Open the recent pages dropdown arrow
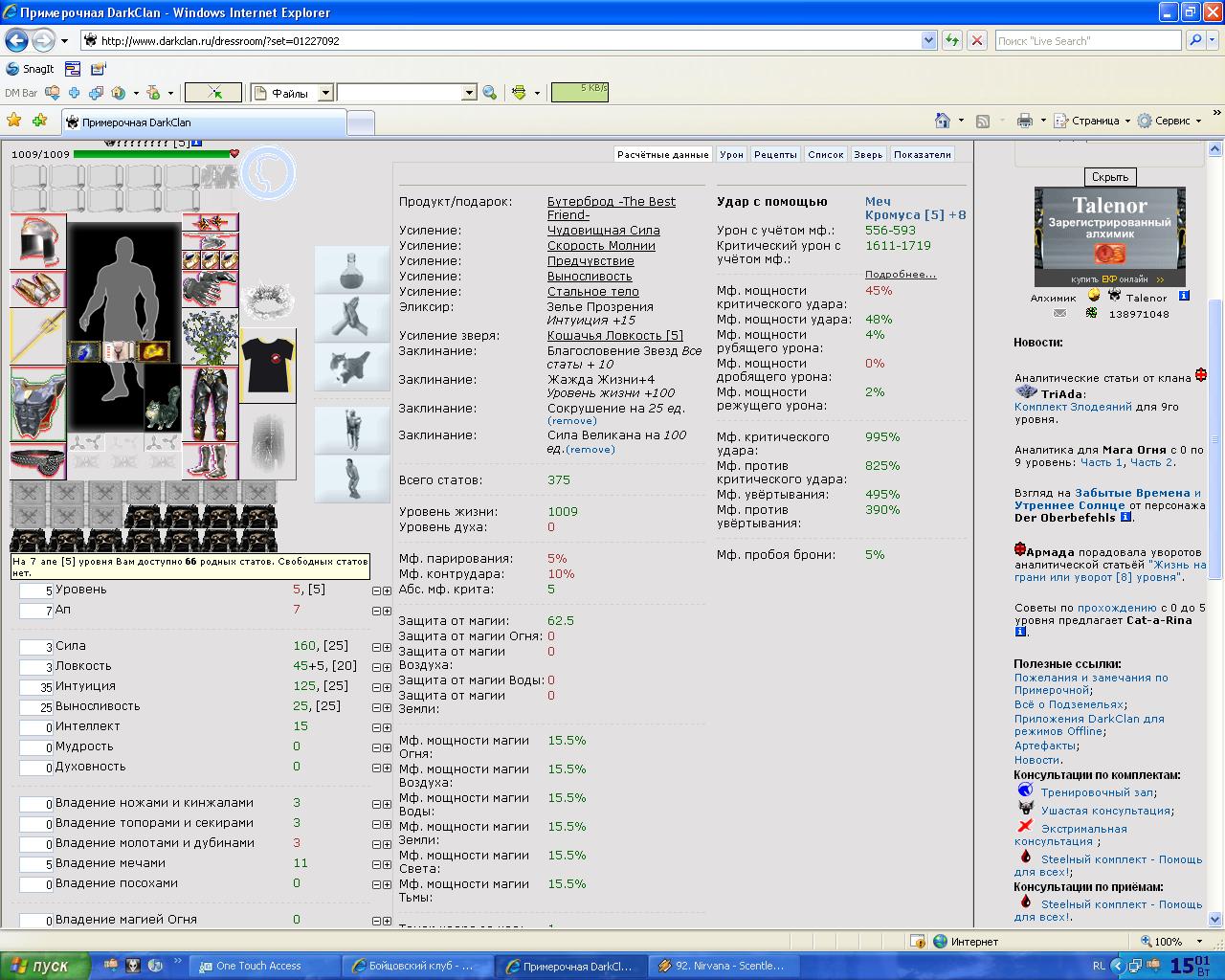 [64, 40]
